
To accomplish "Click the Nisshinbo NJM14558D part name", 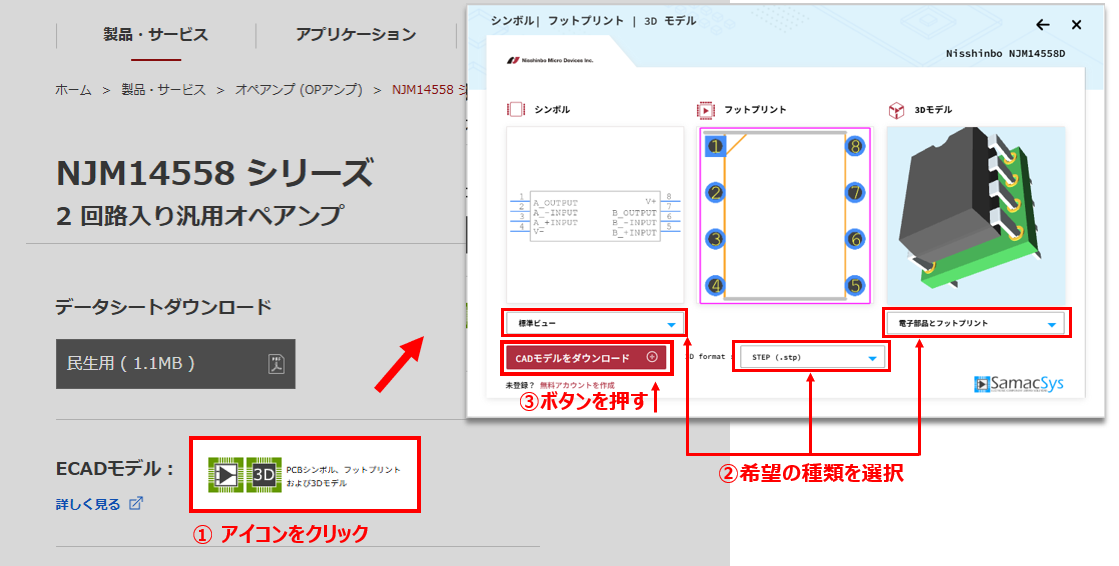I will (x=1006, y=54).
